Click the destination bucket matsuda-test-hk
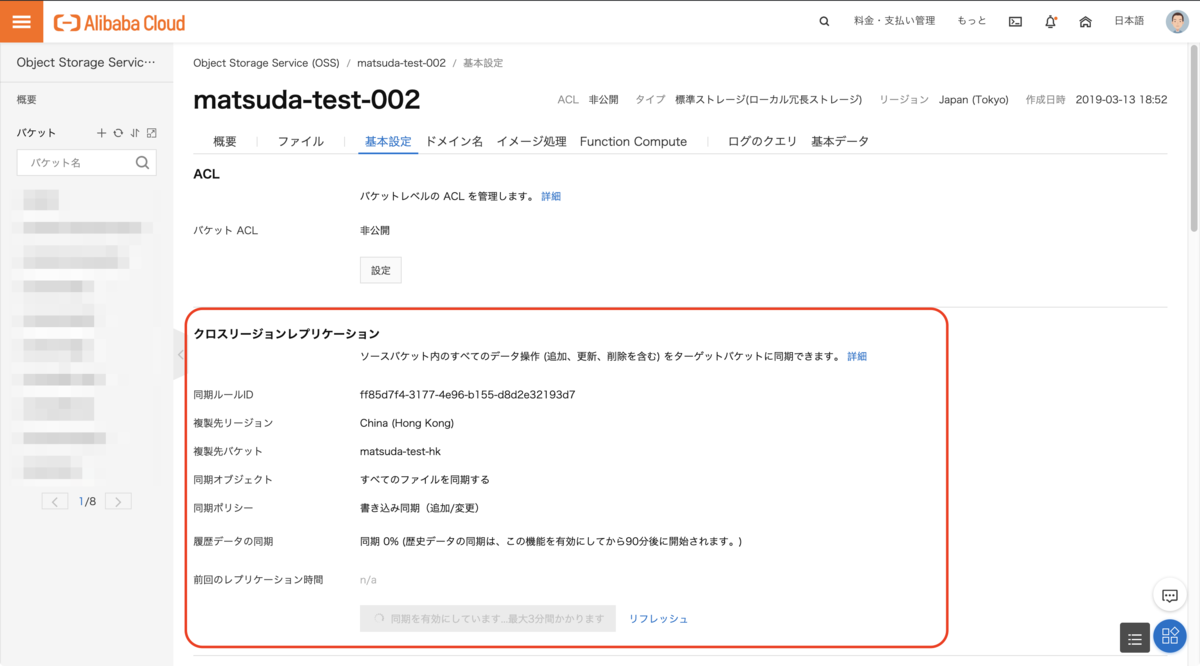Screen dimensions: 1200x666 click(x=400, y=451)
